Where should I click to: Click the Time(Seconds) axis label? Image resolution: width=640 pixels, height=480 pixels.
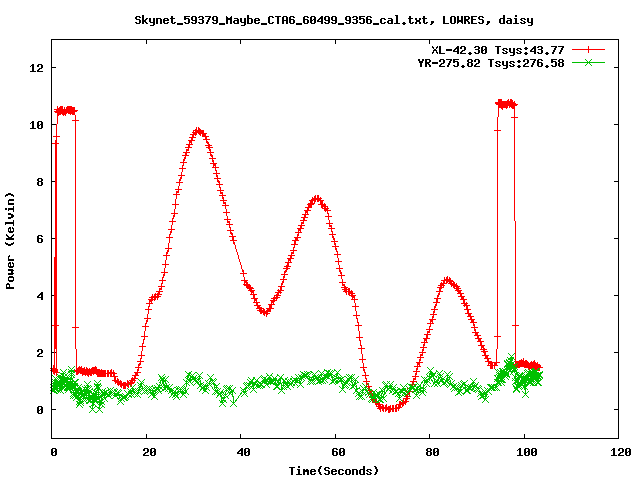[x=333, y=471]
